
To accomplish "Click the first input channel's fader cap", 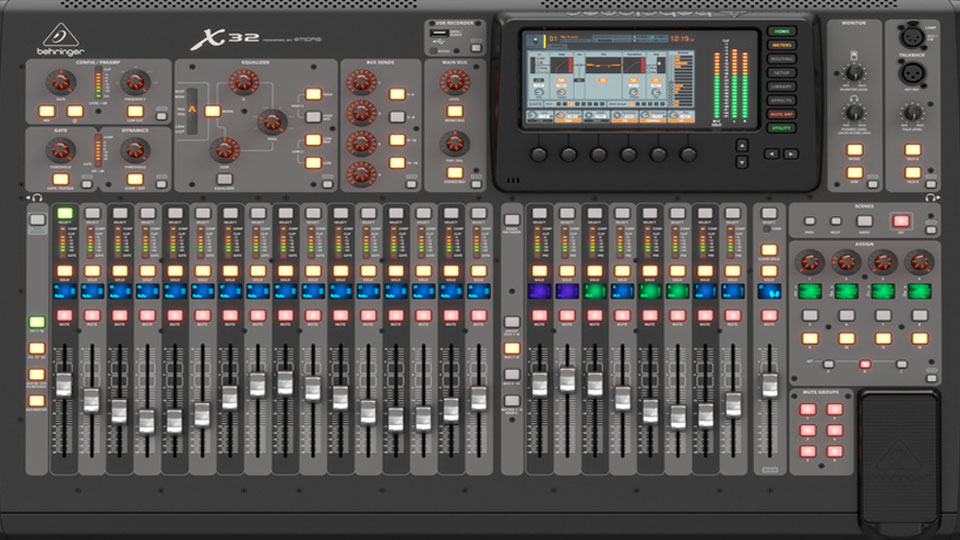I will [x=64, y=384].
